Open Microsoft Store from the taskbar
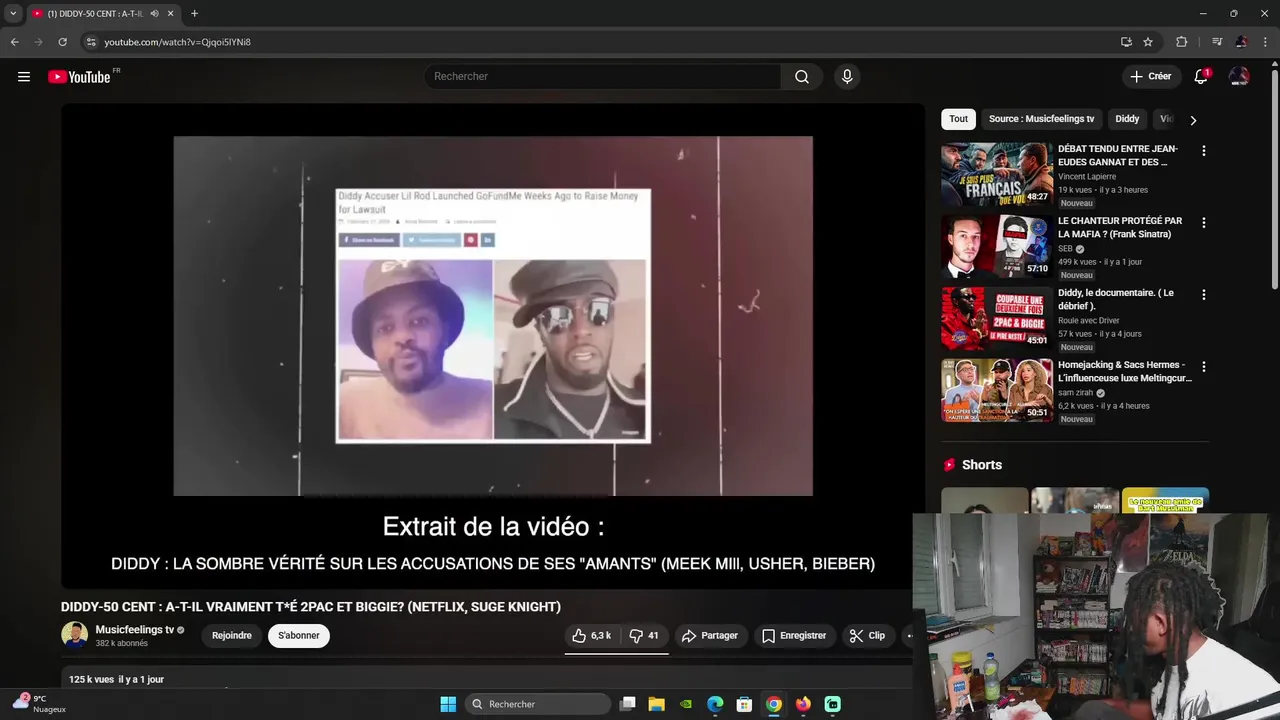The height and width of the screenshot is (720, 1280). tap(744, 704)
